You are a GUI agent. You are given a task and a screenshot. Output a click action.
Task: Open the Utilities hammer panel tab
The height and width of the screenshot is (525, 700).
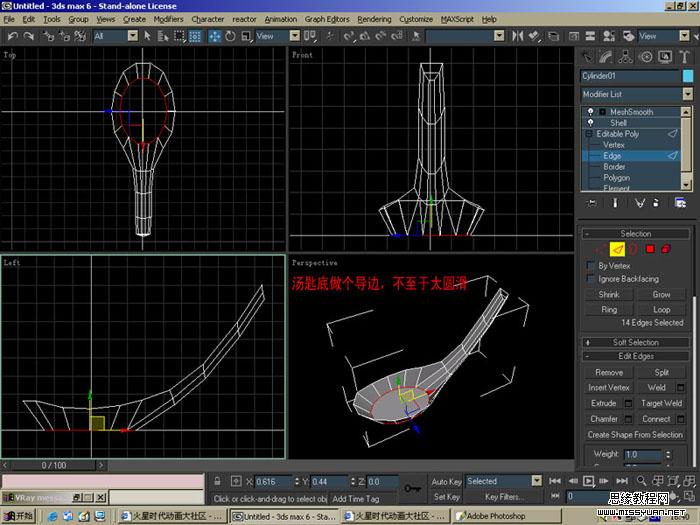point(684,57)
